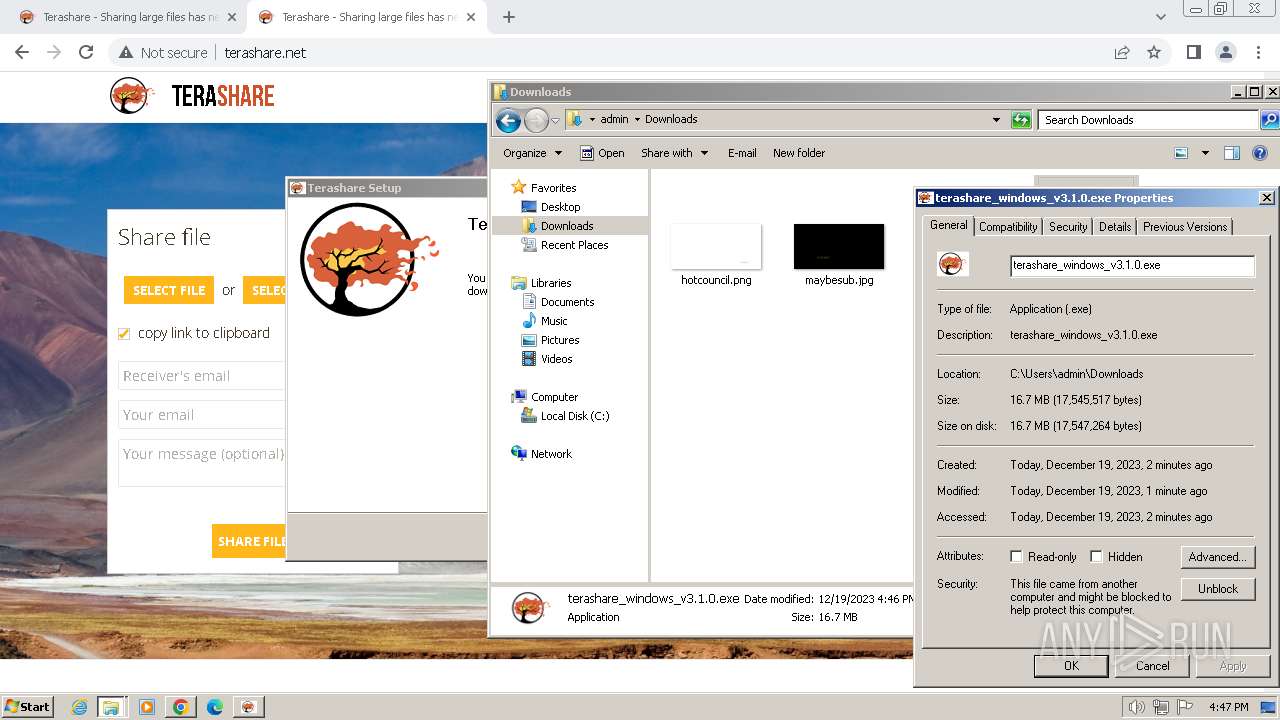Focus the Search Downloads box
The width and height of the screenshot is (1280, 720).
click(1148, 120)
